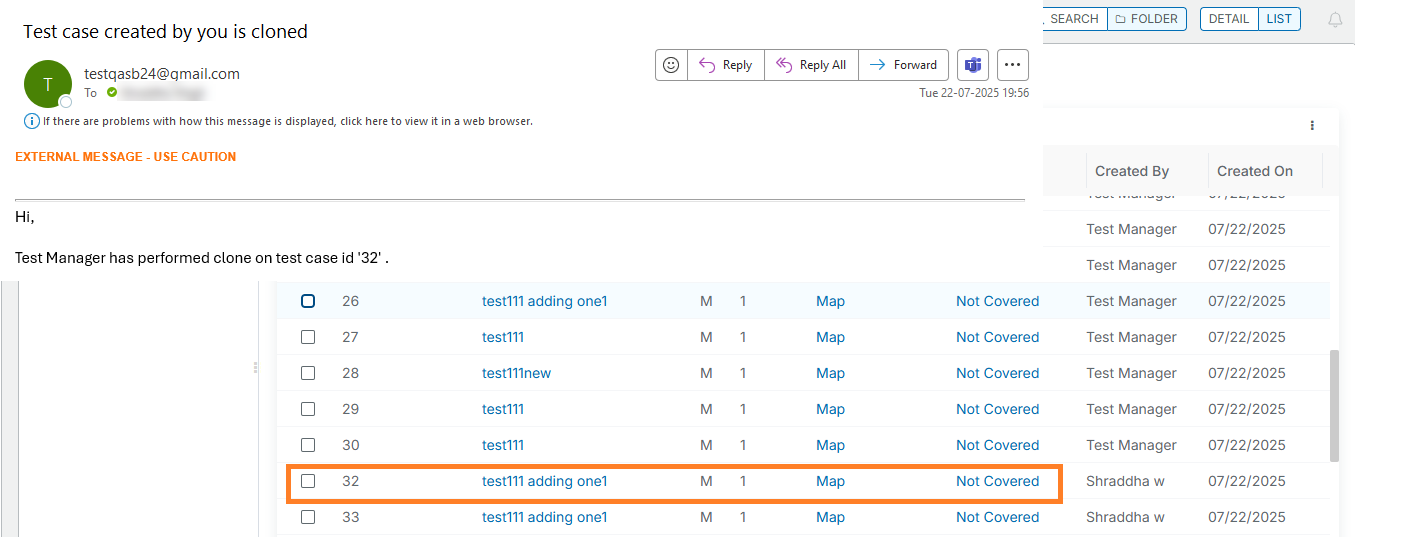This screenshot has width=1411, height=539.
Task: Click the emoji reaction smiley icon
Action: pos(671,65)
